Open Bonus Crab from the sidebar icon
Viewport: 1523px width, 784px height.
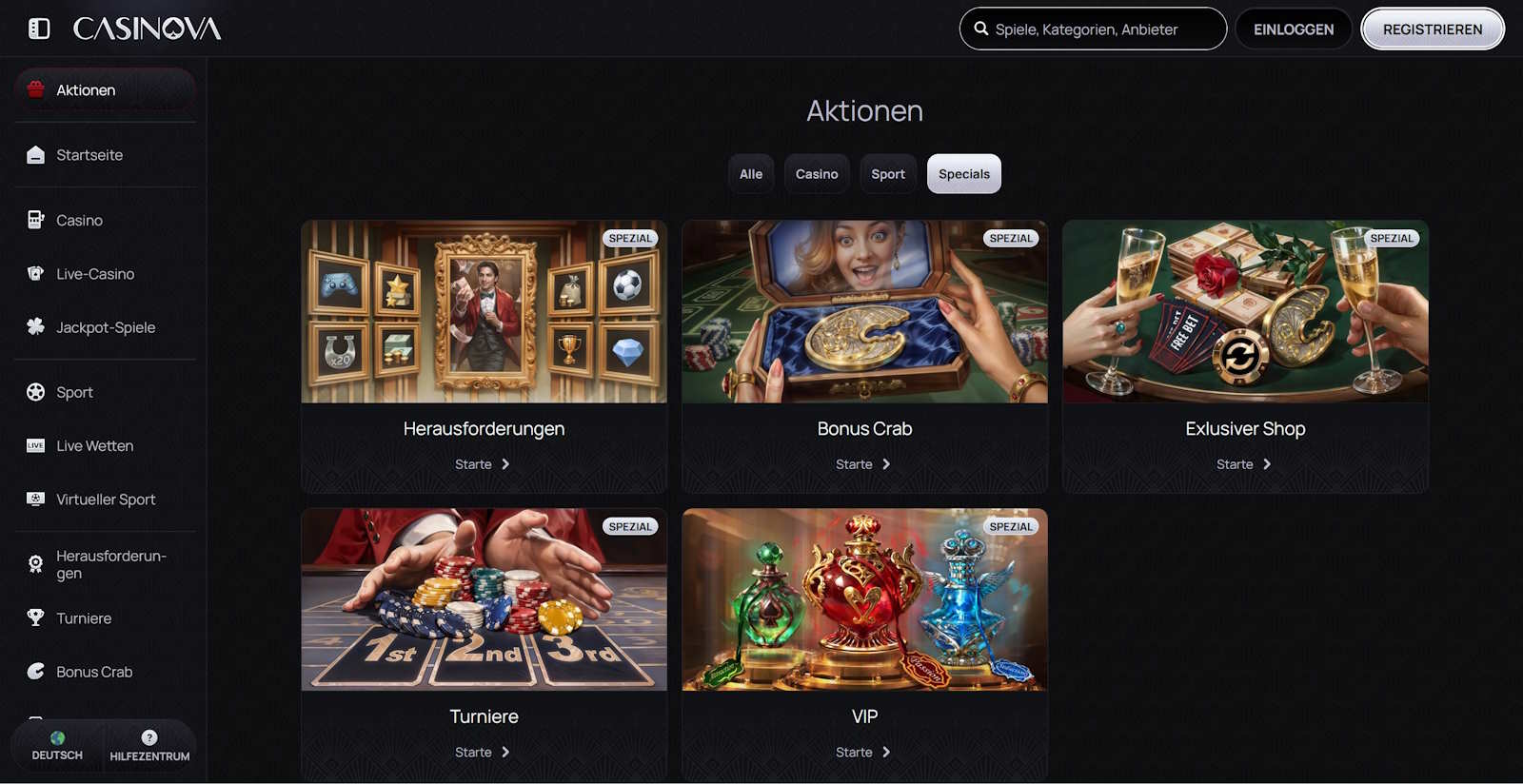click(x=36, y=672)
